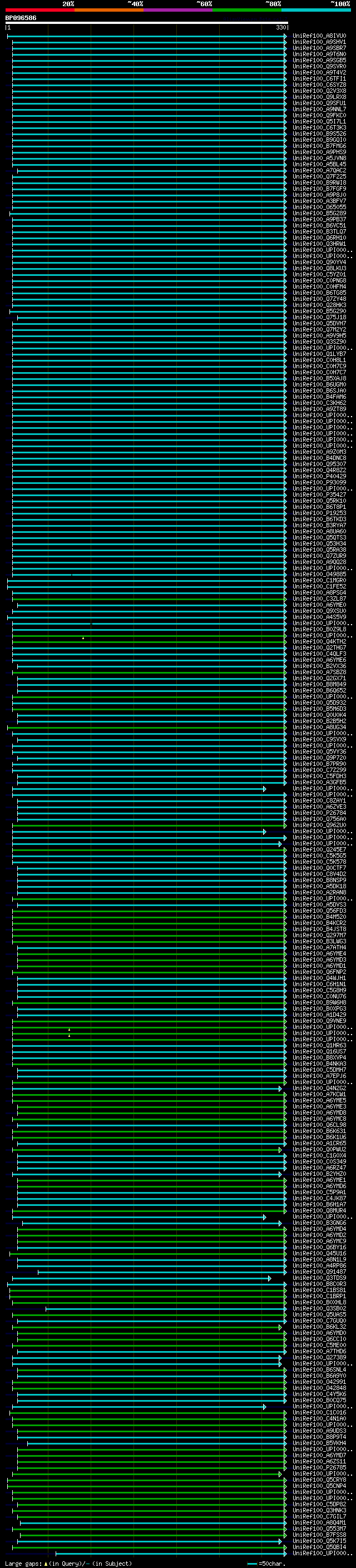Click hit label UniRef100_C6T3K3
356x1568 pixels.
(x=319, y=128)
